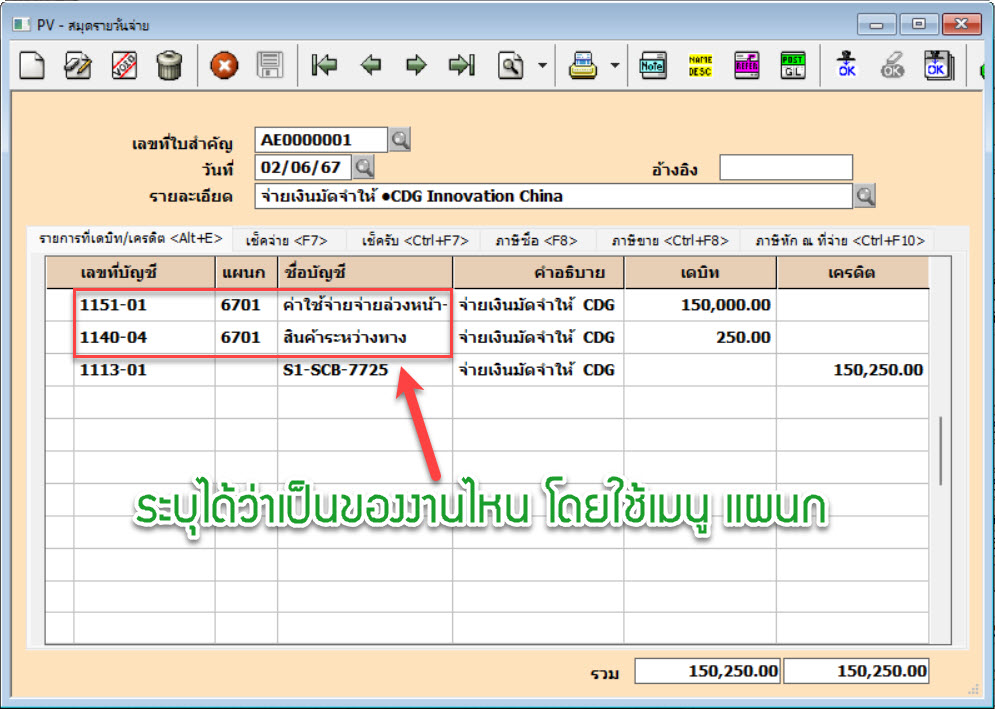Jump to the last record arrow

pos(461,66)
